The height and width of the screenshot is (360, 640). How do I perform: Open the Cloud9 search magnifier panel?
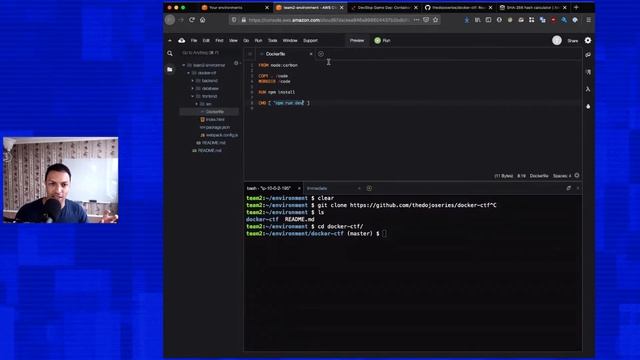[x=170, y=53]
